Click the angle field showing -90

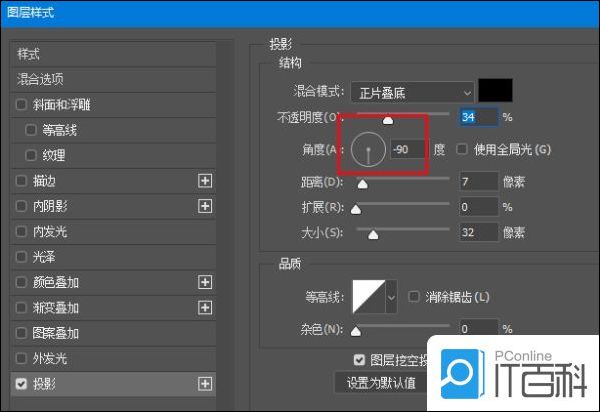[408, 150]
